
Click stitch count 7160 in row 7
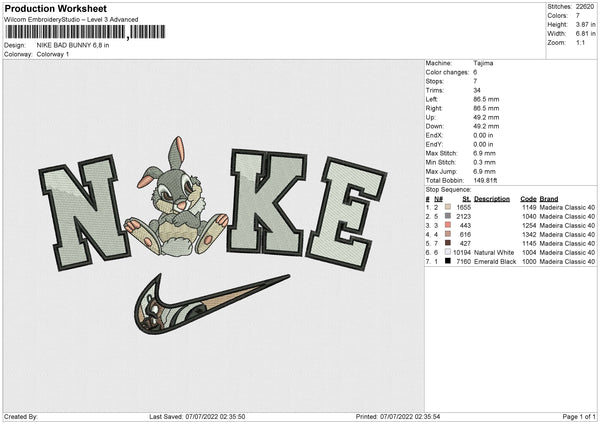(x=463, y=262)
